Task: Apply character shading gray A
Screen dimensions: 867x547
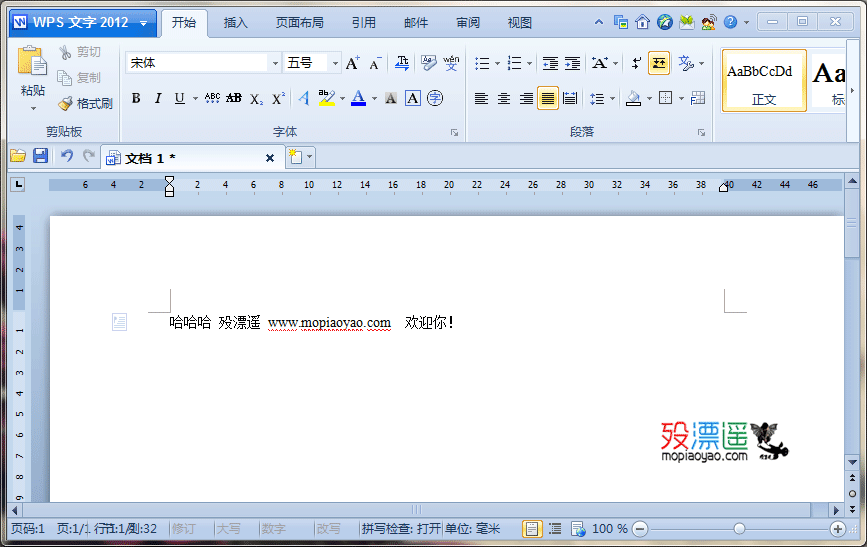Action: [x=391, y=98]
